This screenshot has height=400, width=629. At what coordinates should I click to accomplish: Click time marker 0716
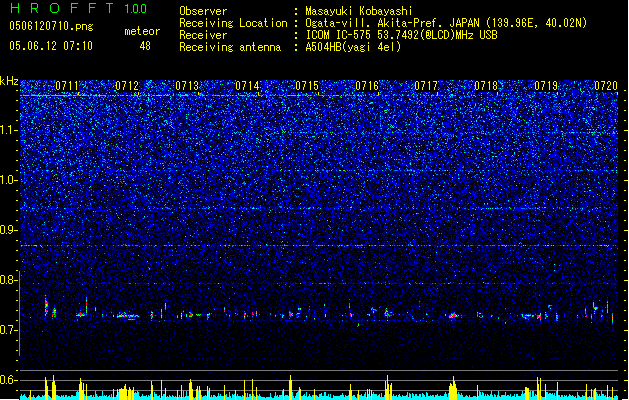coord(367,86)
